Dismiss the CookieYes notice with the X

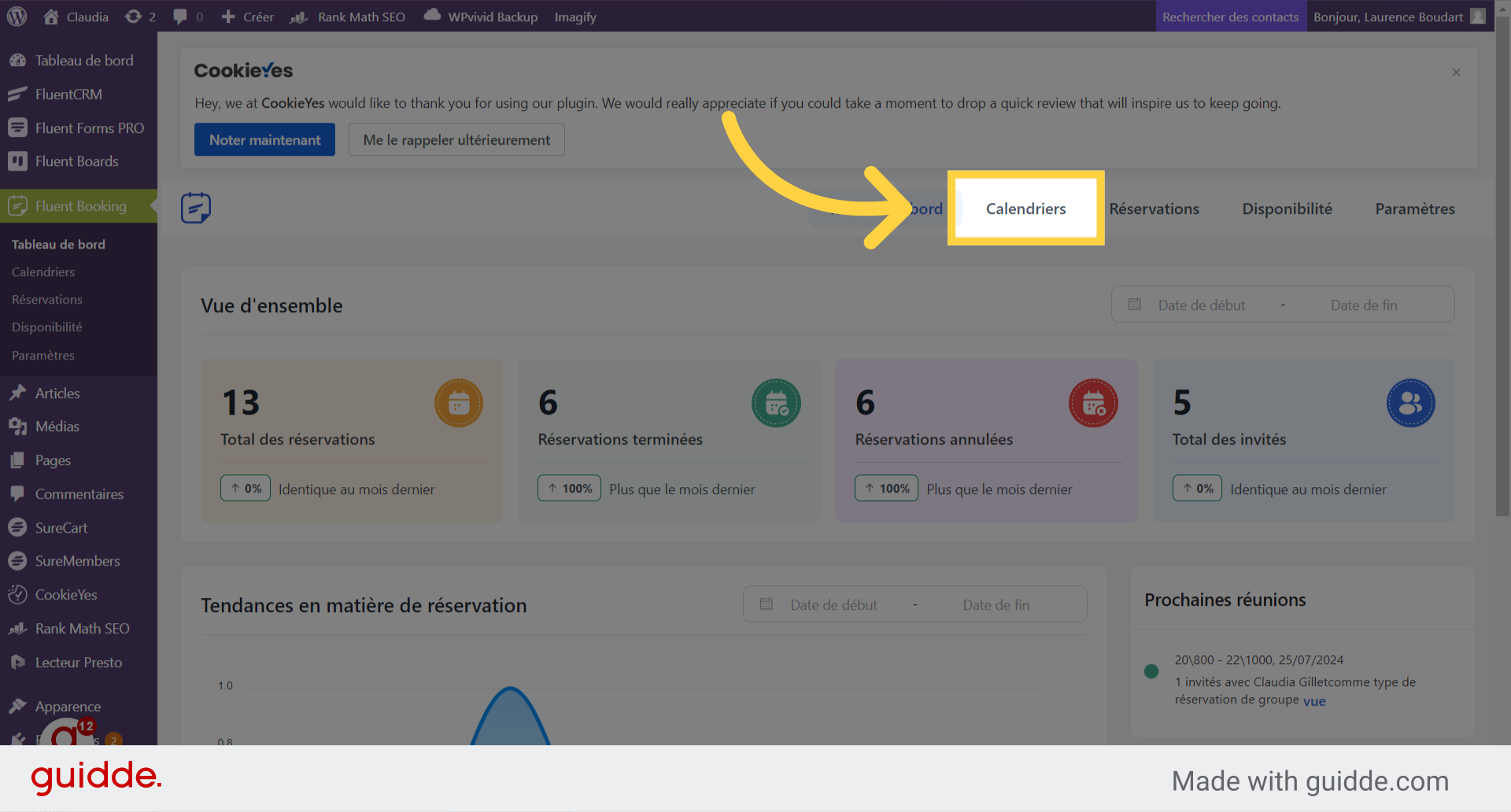1456,72
